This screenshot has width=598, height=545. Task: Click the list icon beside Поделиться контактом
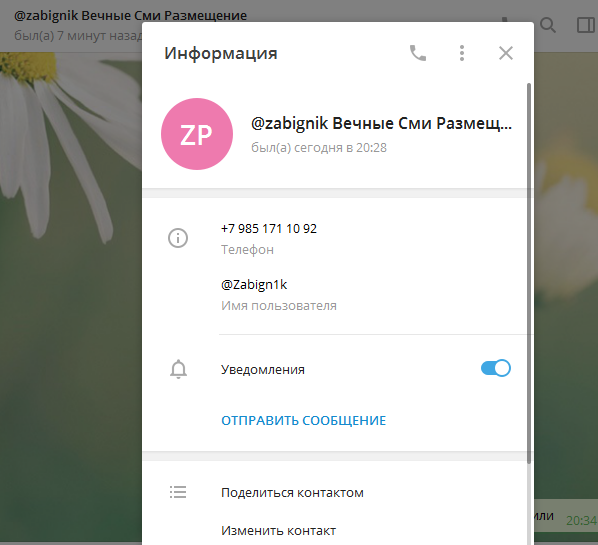point(178,492)
